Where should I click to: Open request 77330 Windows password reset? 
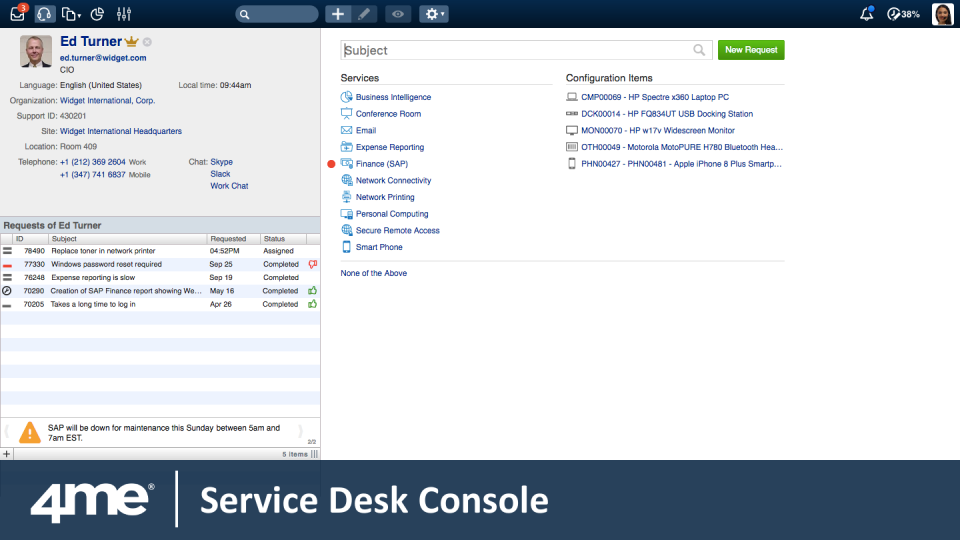pyautogui.click(x=160, y=264)
